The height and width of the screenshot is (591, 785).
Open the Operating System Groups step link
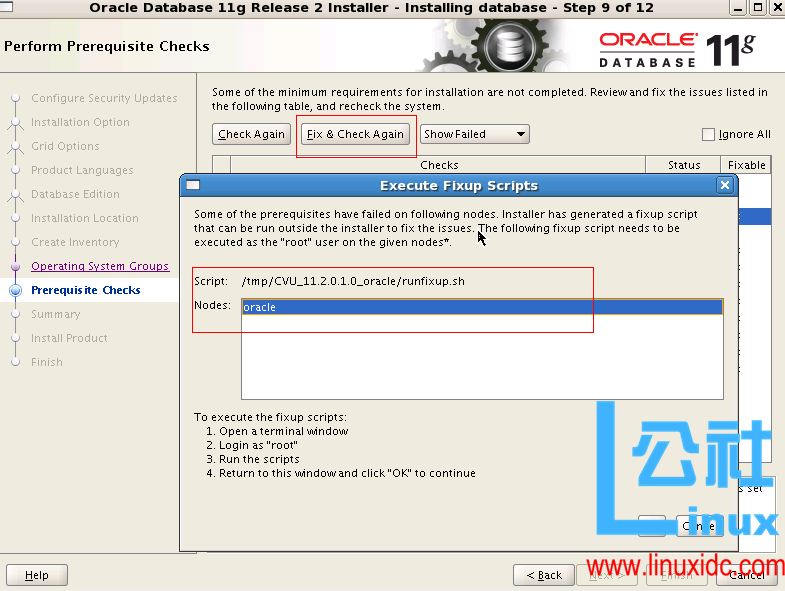coord(100,266)
